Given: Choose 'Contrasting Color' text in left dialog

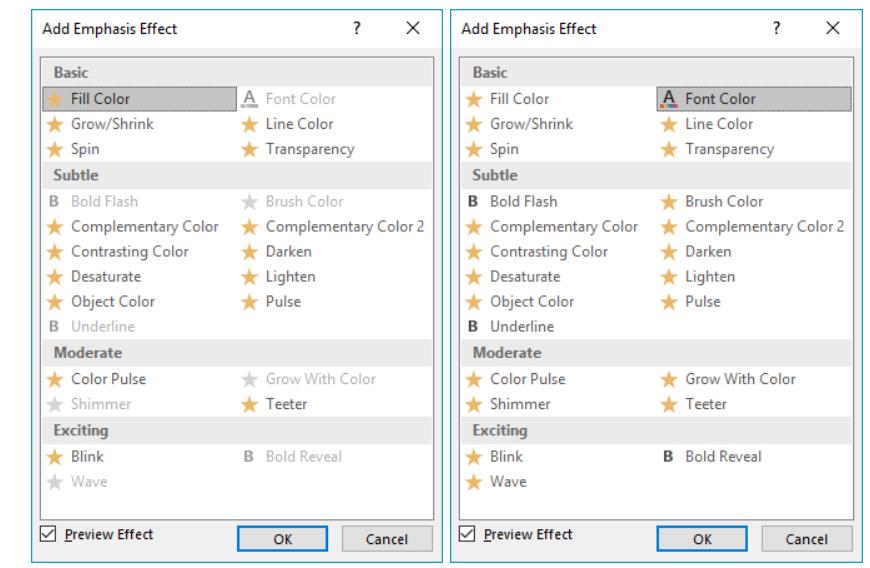Looking at the screenshot, I should [130, 251].
